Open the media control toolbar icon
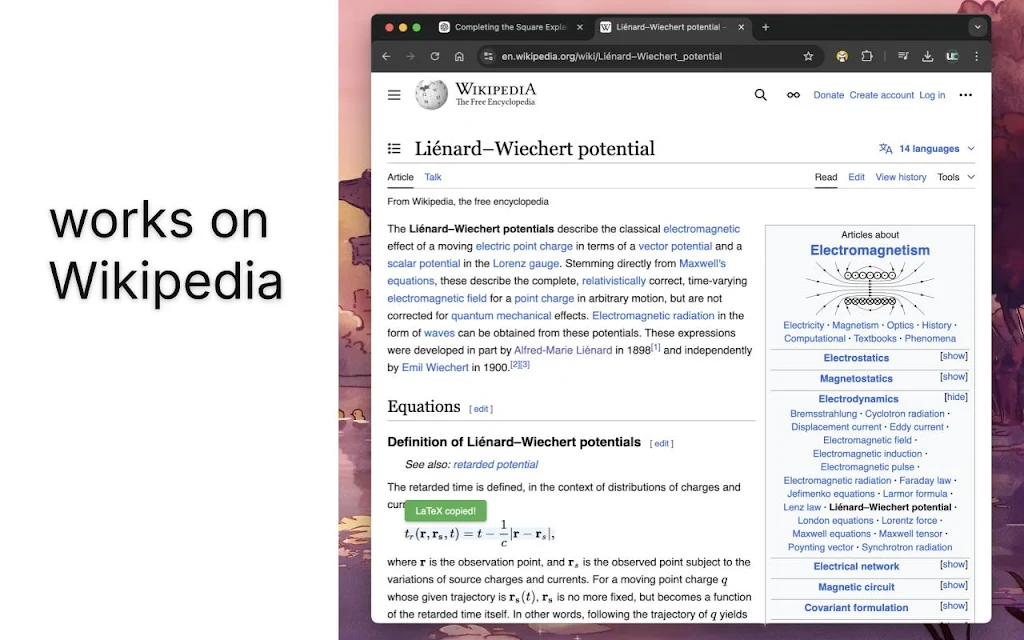 (x=903, y=56)
